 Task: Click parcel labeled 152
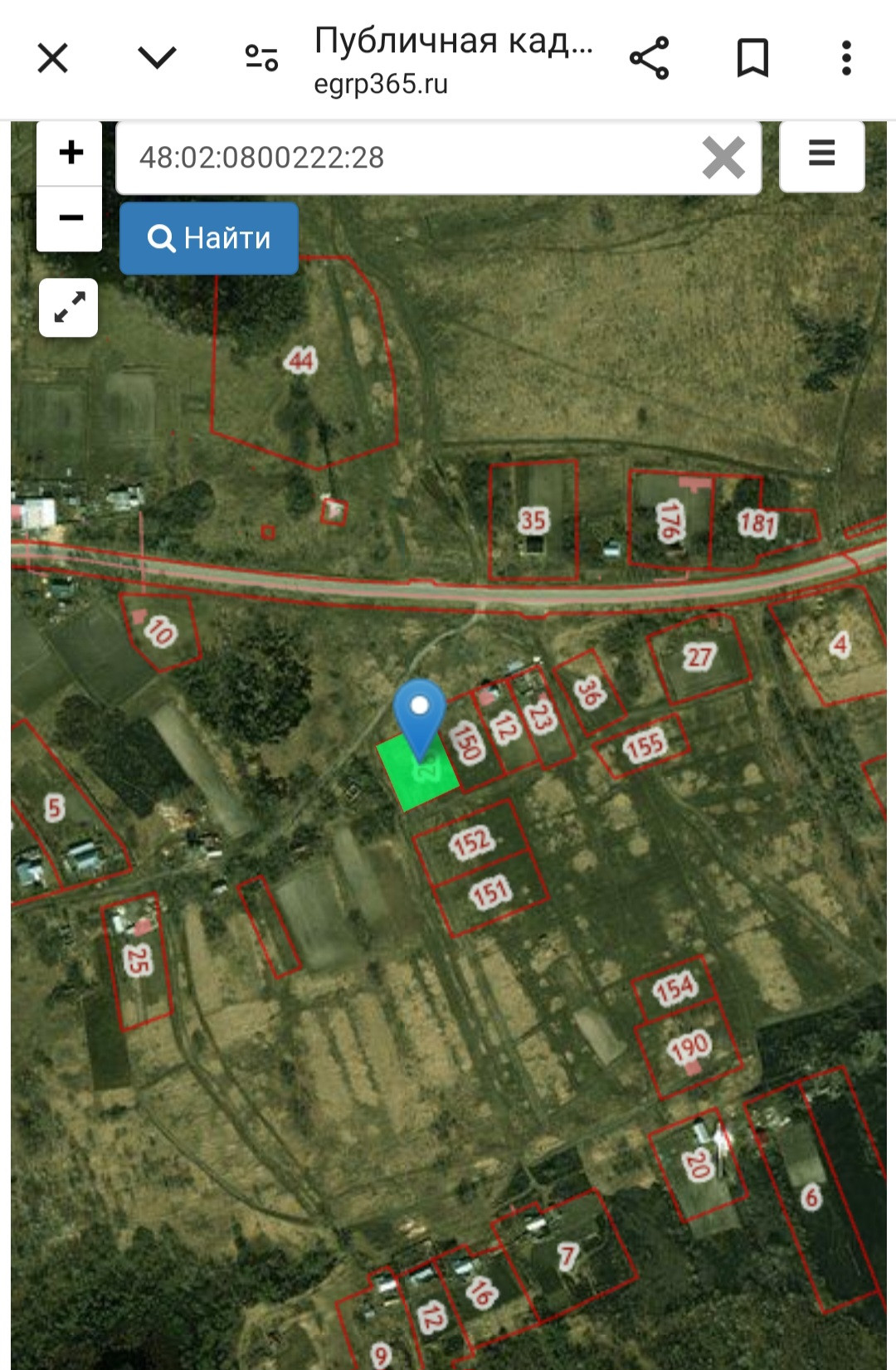[471, 842]
